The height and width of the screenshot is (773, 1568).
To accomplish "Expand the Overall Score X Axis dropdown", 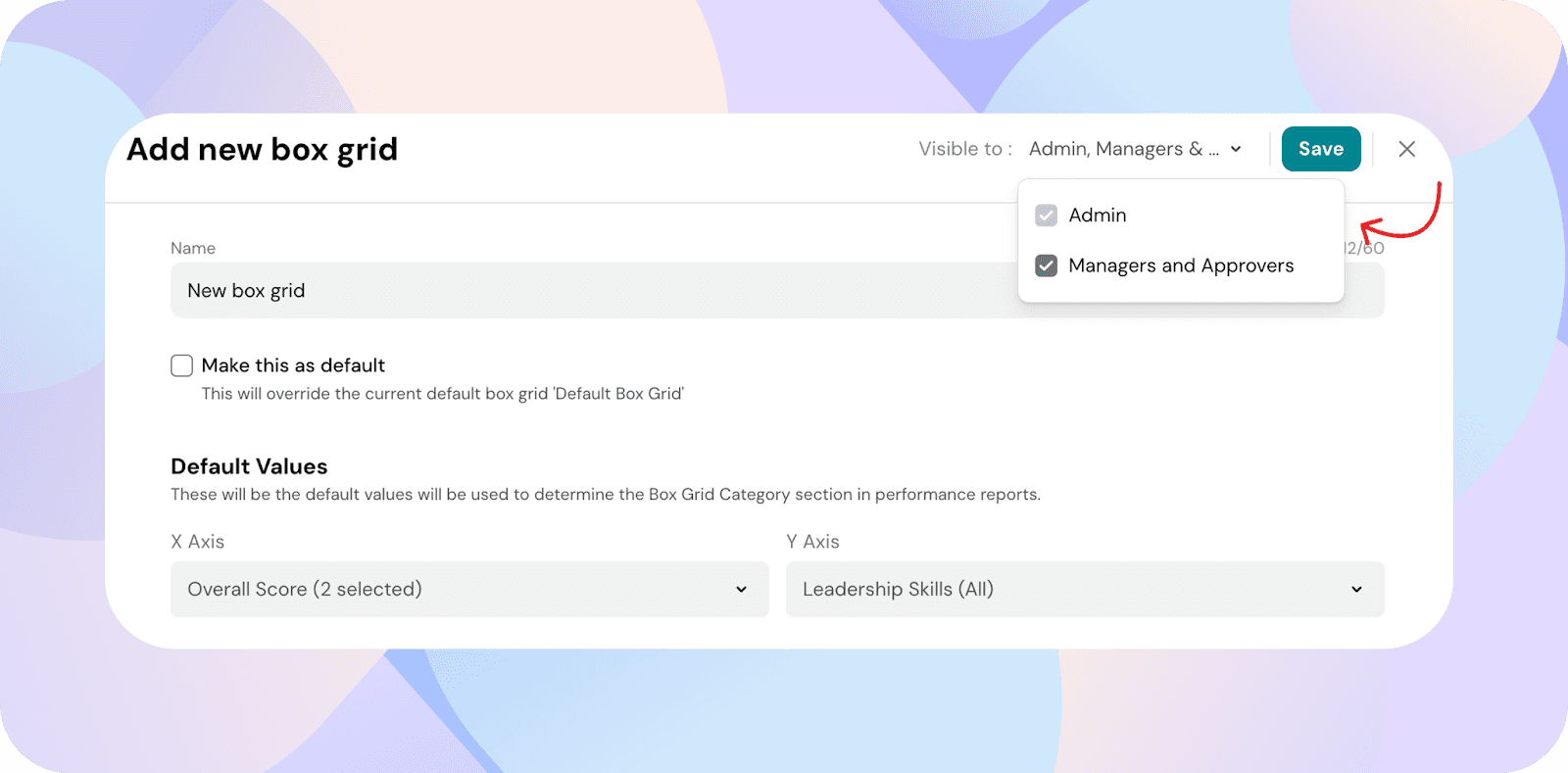I will (x=468, y=589).
